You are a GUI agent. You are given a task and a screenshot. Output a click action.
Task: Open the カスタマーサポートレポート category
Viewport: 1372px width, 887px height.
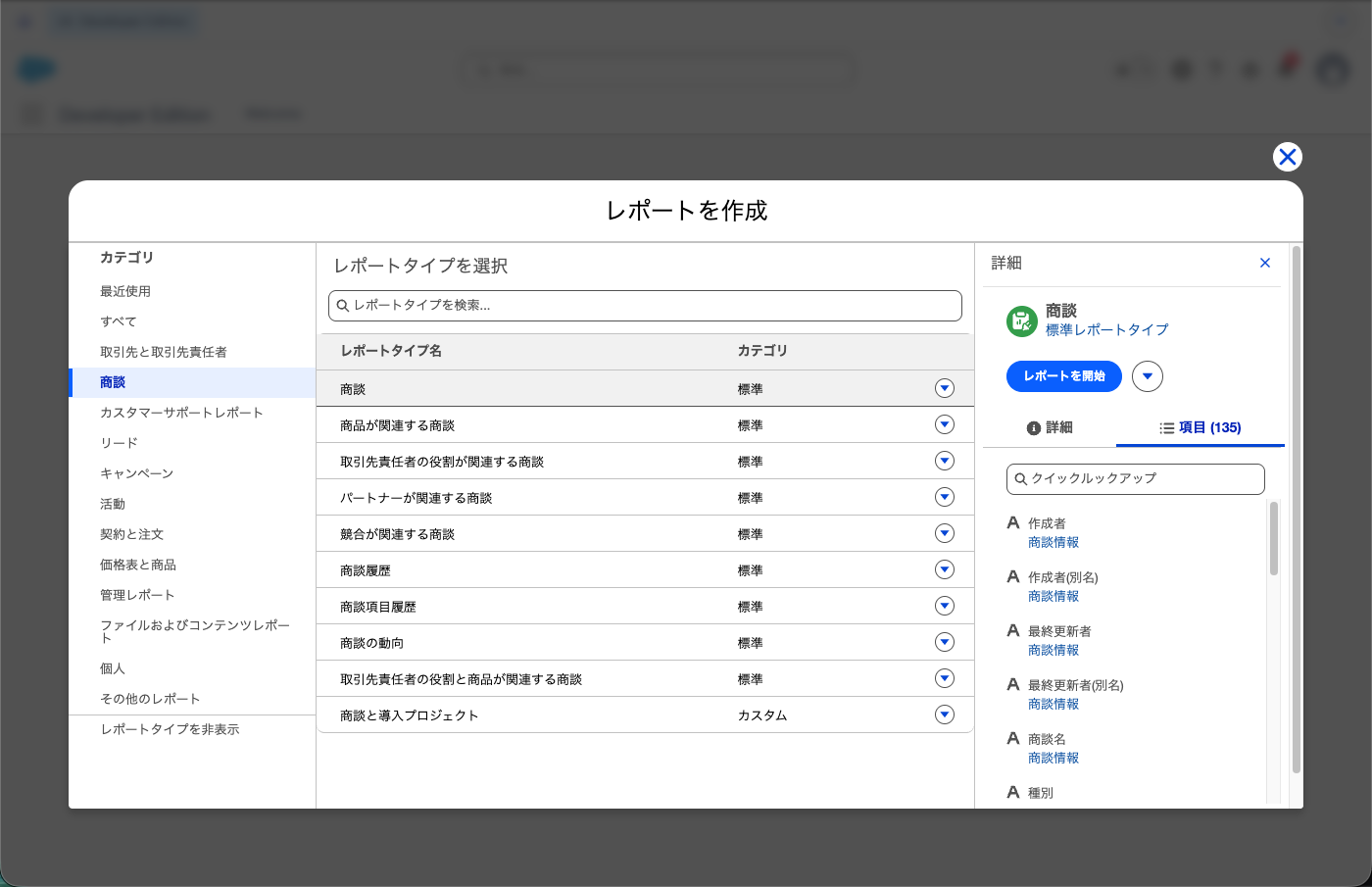(192, 413)
